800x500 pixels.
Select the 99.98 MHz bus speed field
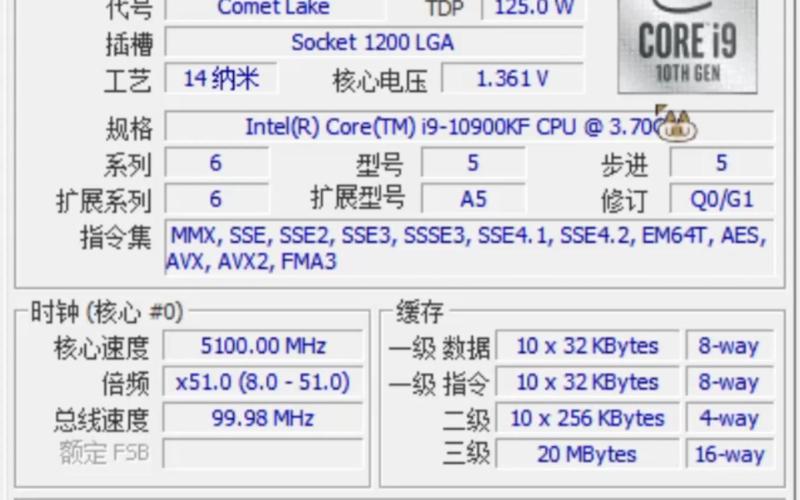click(263, 418)
